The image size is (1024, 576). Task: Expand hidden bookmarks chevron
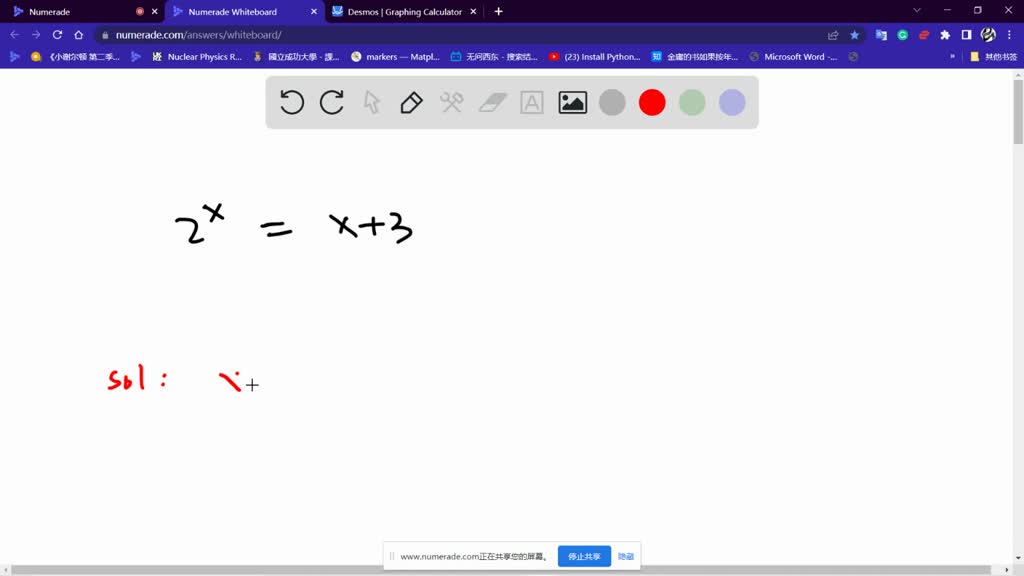tap(952, 57)
